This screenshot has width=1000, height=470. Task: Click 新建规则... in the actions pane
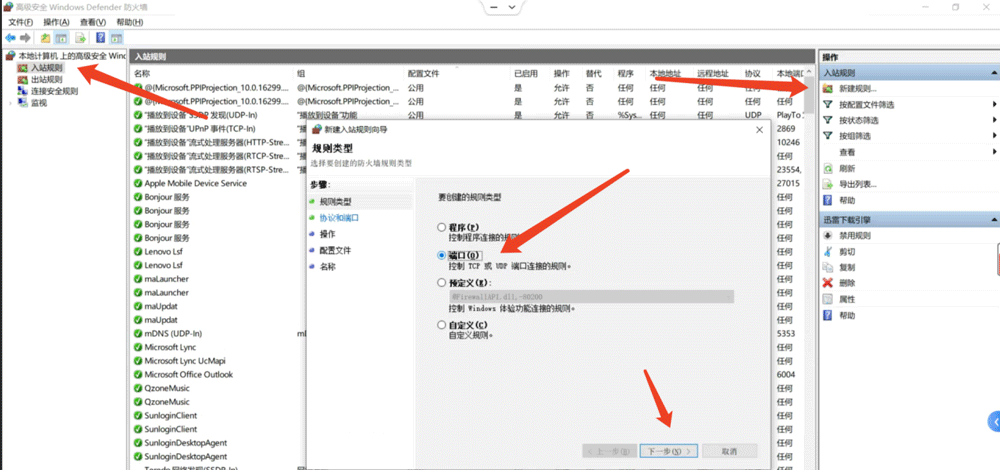(858, 89)
